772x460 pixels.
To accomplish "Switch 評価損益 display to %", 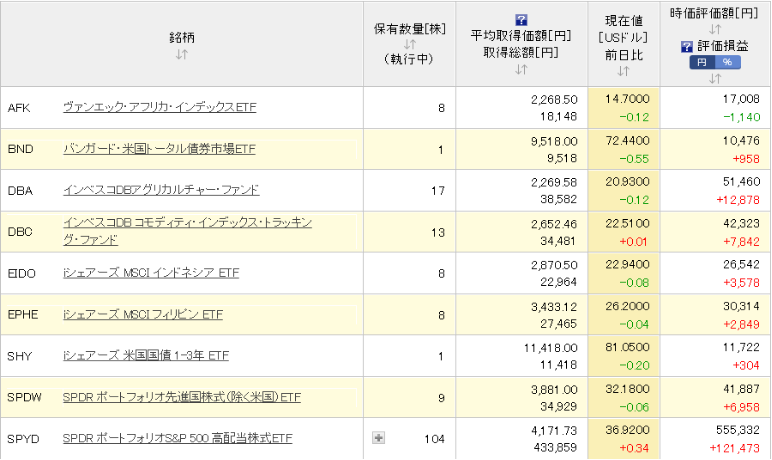I will (727, 62).
